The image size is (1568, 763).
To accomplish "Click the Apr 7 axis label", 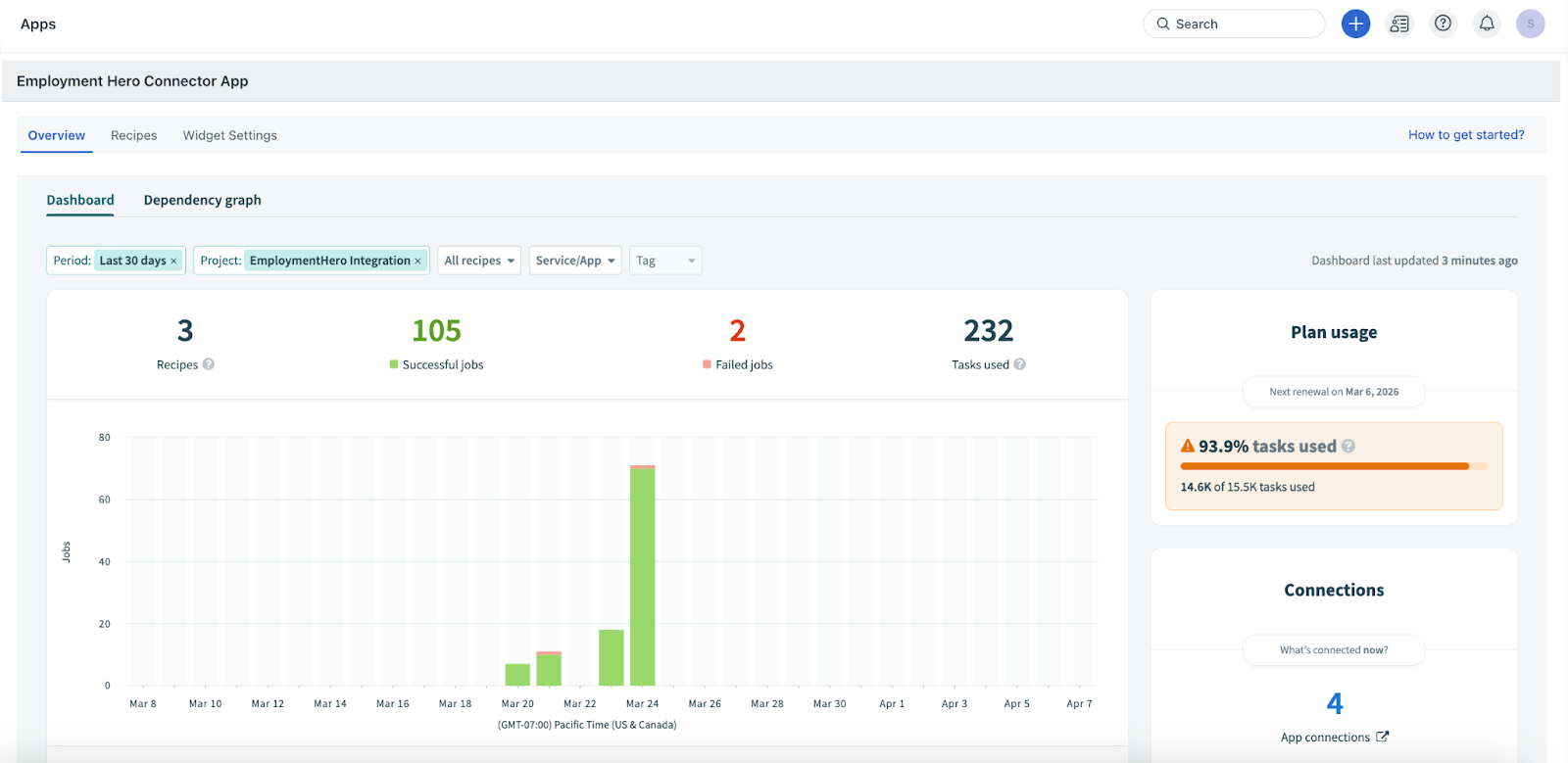I will (1079, 703).
